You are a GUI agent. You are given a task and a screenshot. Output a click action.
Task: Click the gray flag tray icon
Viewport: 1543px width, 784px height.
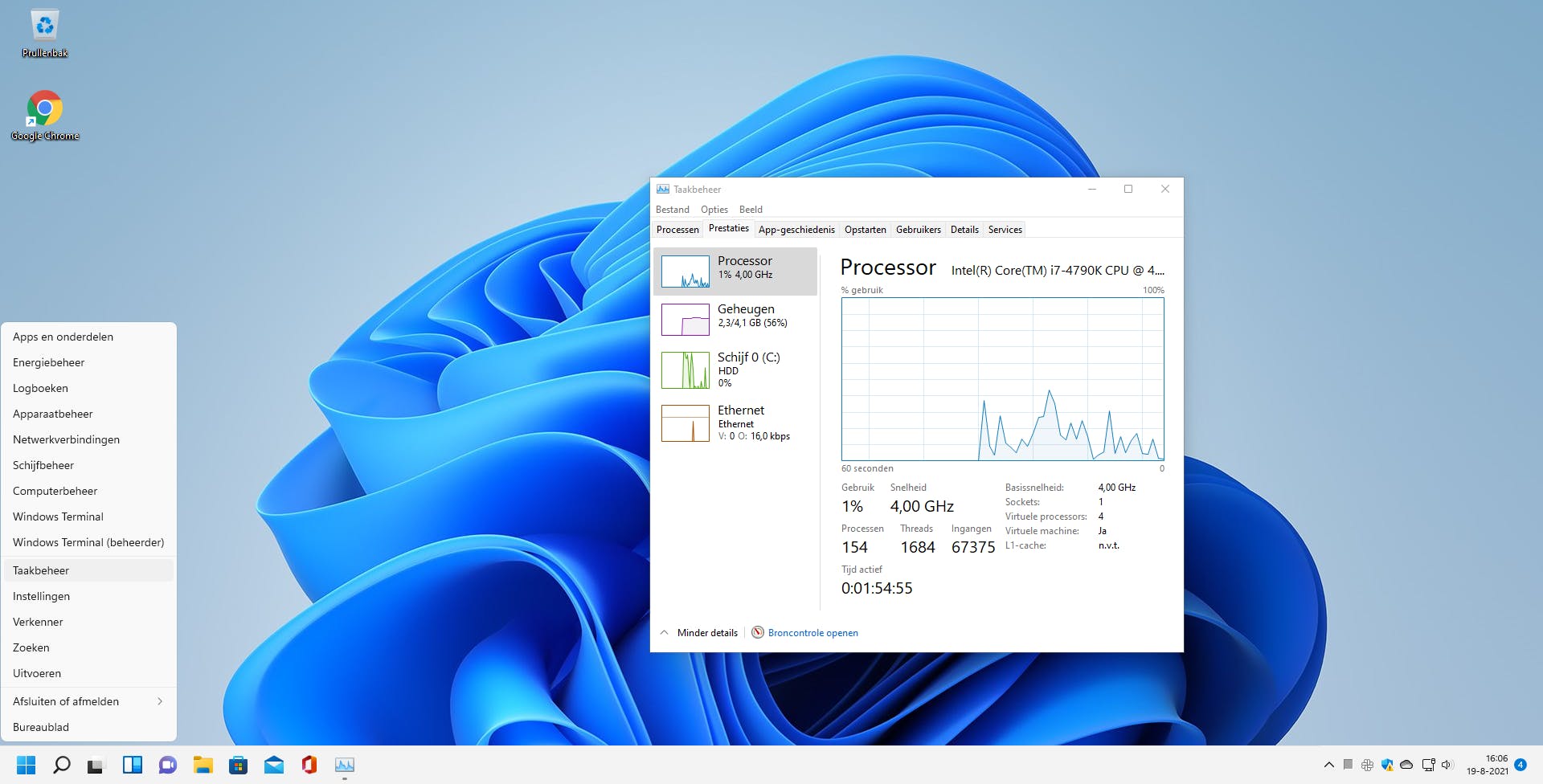point(1348,765)
